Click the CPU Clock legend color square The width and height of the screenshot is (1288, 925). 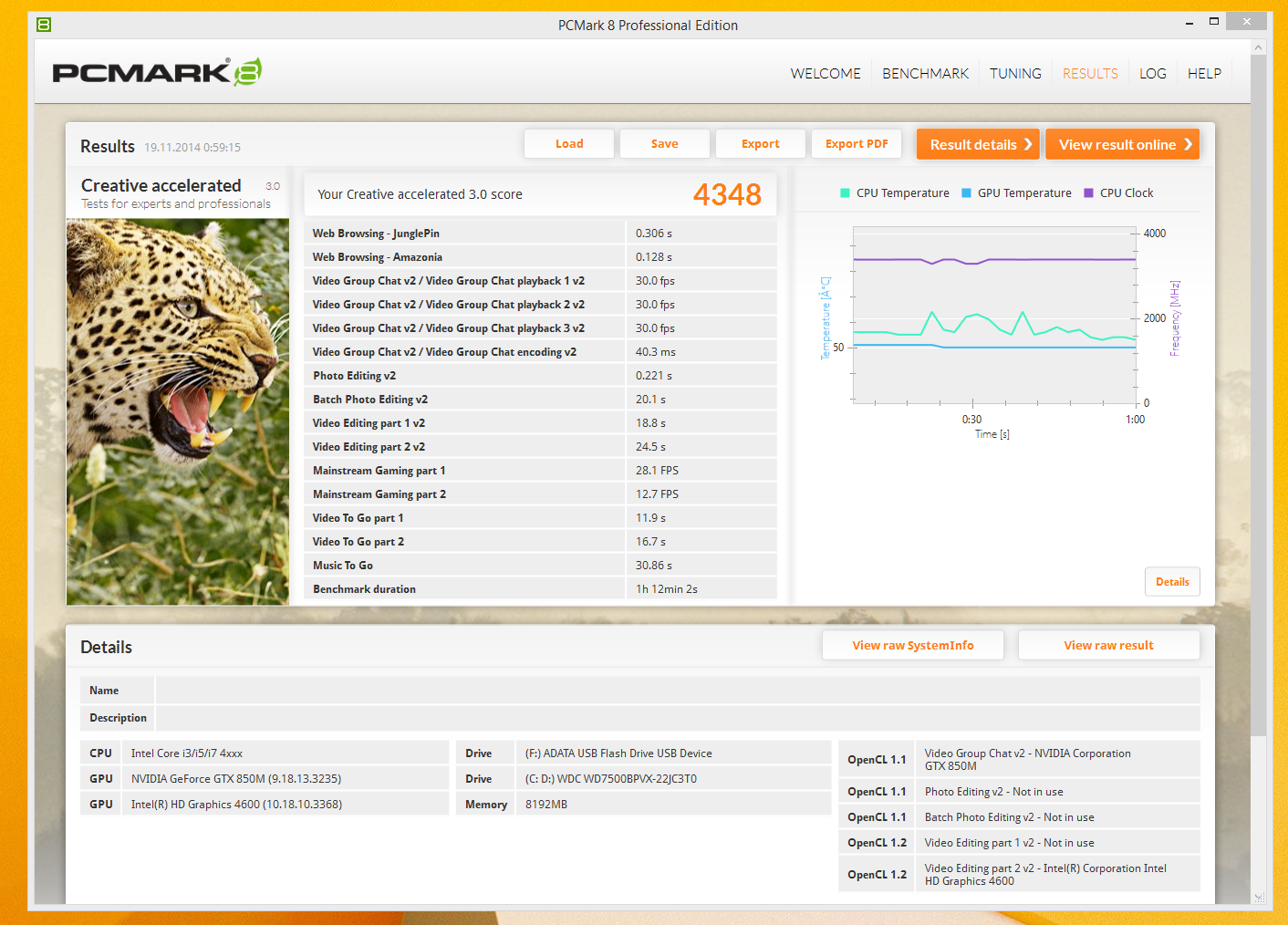click(x=1088, y=193)
